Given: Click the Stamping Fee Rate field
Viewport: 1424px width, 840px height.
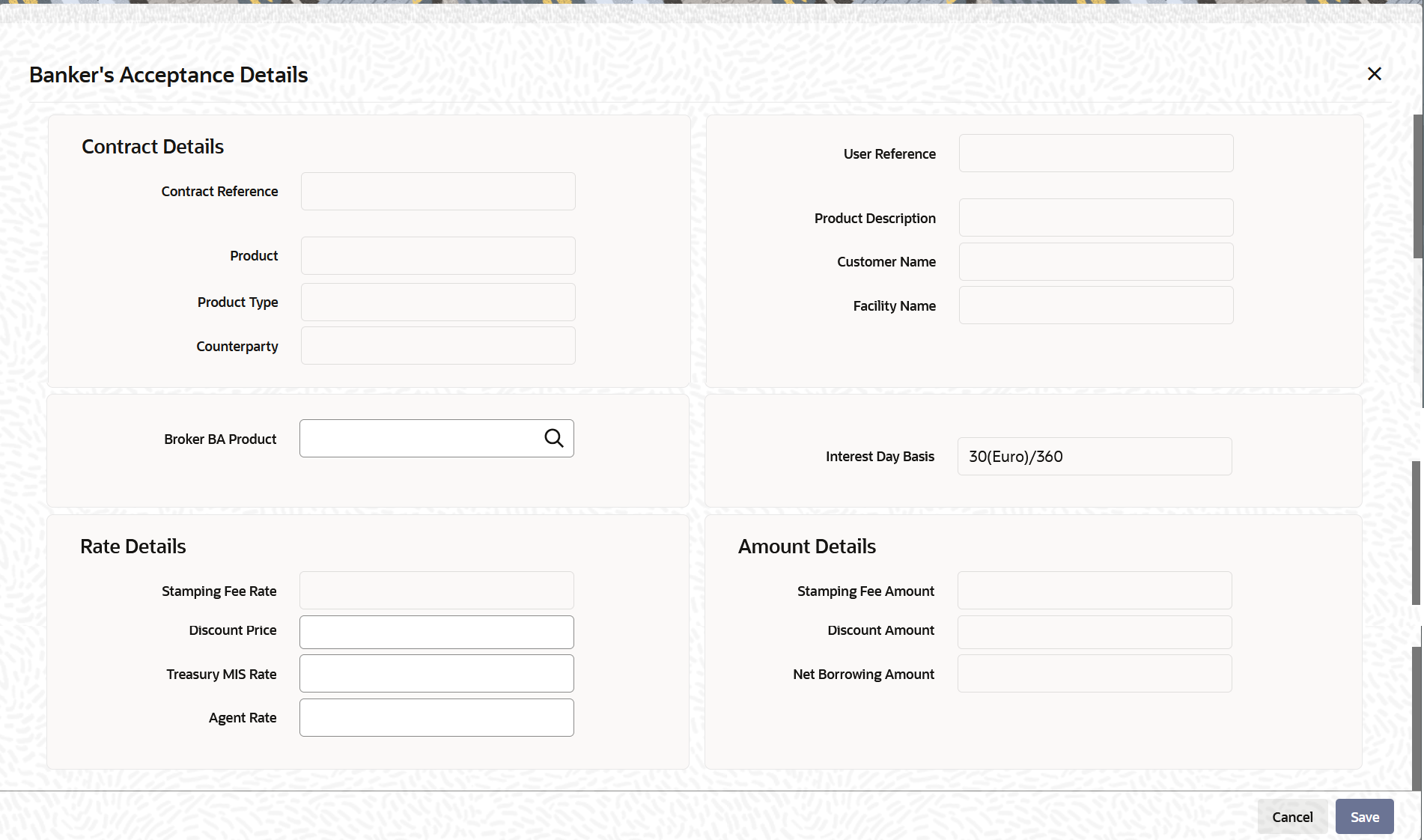Looking at the screenshot, I should [436, 591].
